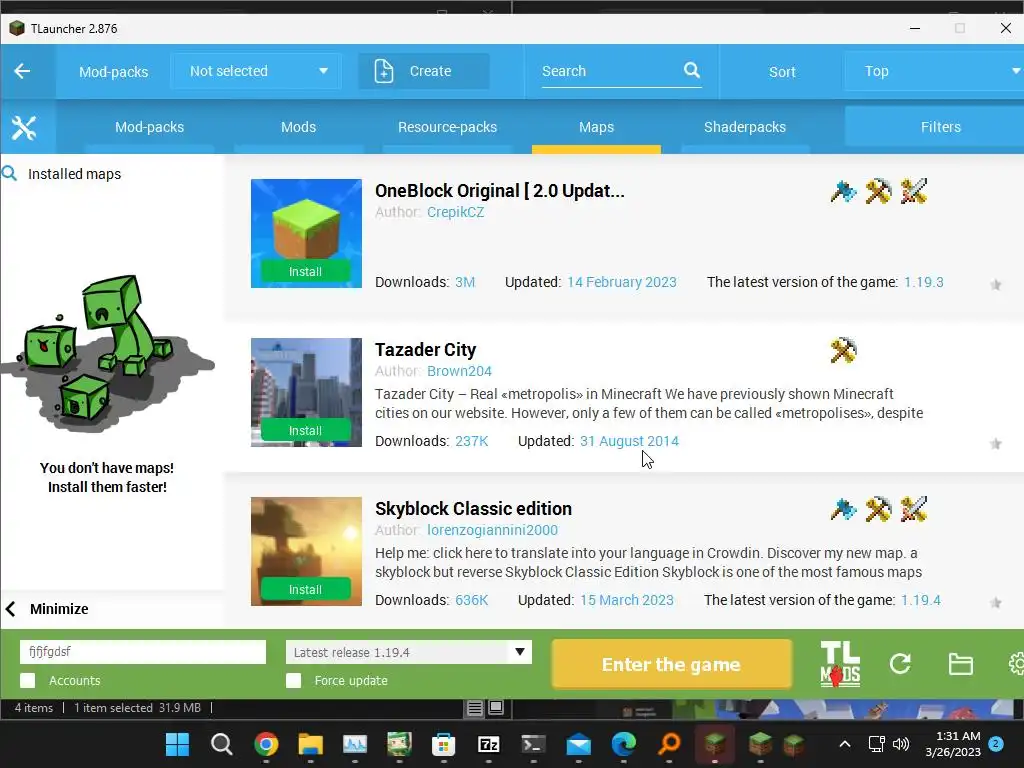Go back with the left arrow icon
The width and height of the screenshot is (1024, 768).
click(x=22, y=71)
